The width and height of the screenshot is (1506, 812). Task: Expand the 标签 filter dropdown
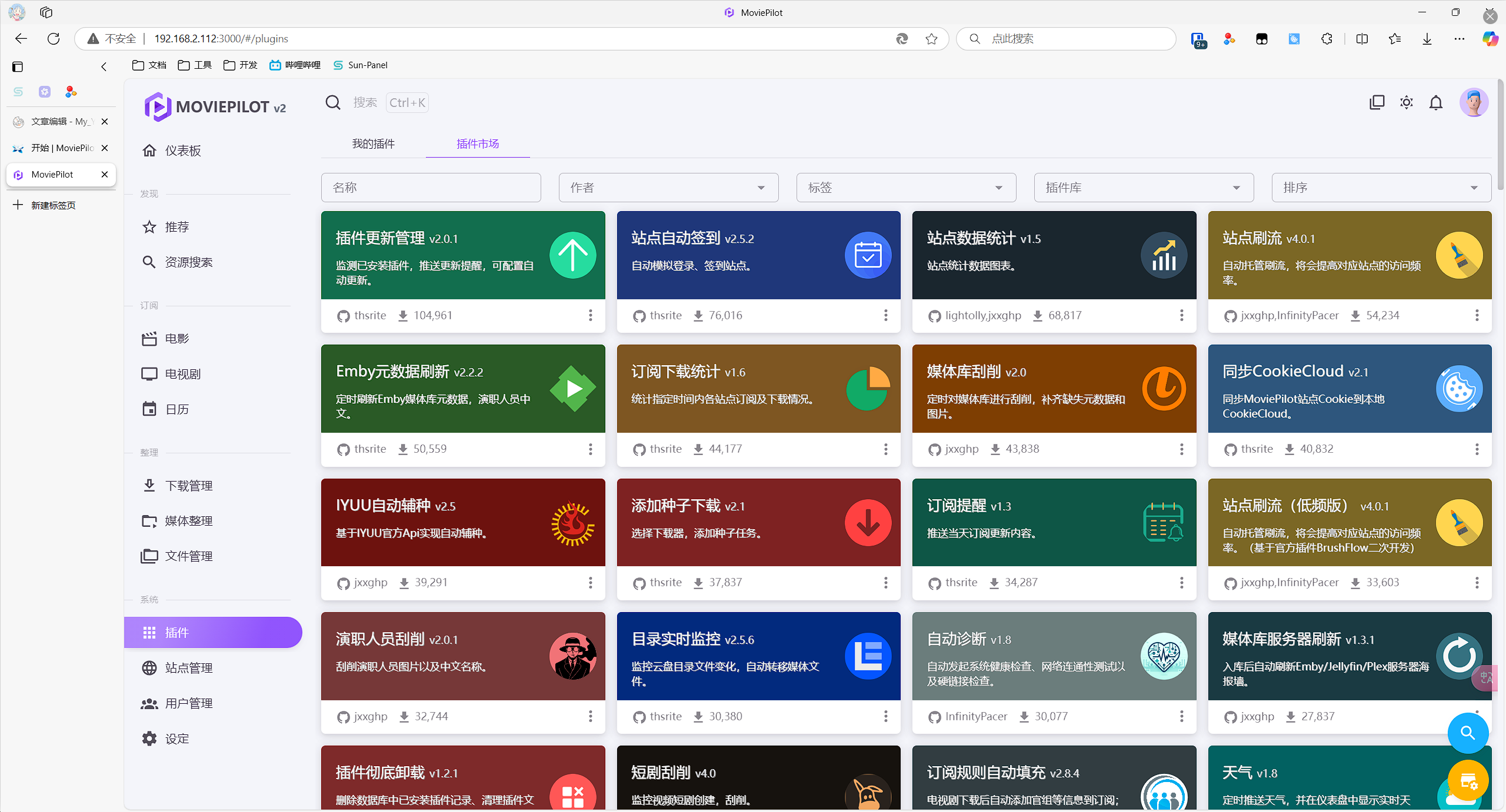906,188
